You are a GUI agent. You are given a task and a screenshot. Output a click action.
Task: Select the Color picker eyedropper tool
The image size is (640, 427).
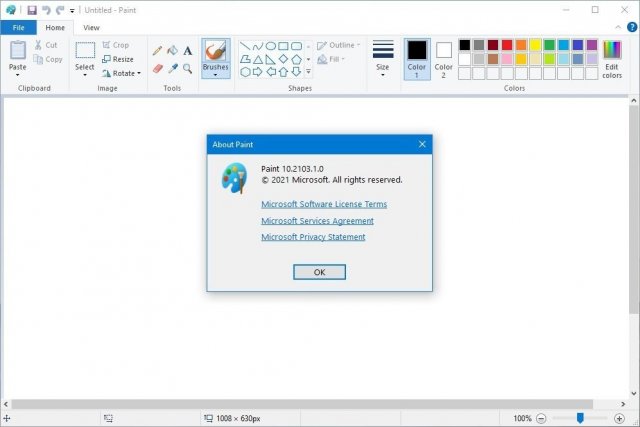(x=173, y=68)
